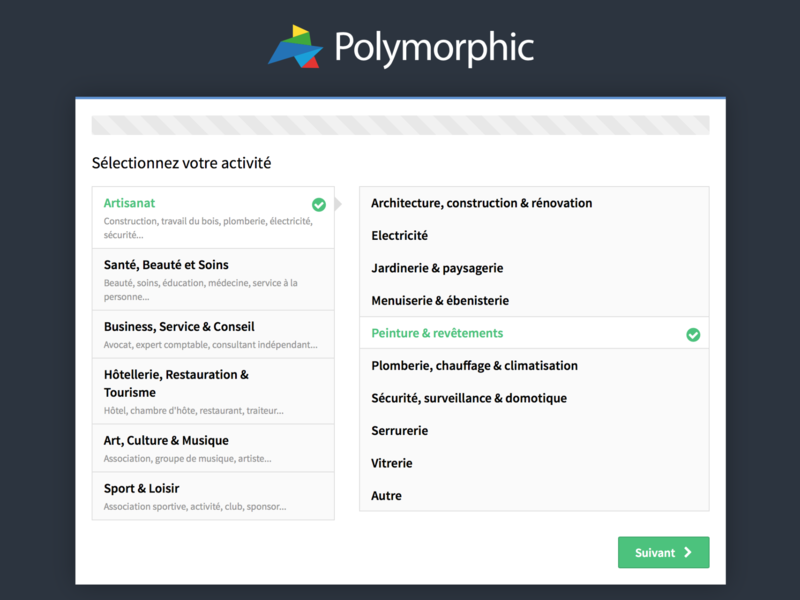Select Menuiserie & ébenisterie option

tap(440, 301)
